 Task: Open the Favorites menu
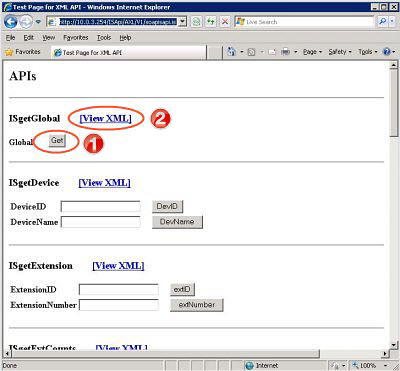point(76,38)
